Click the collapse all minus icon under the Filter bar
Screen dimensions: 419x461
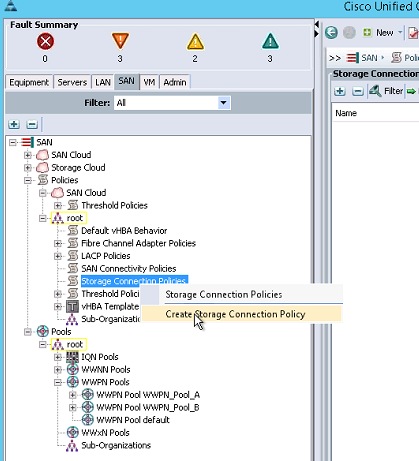tap(32, 124)
